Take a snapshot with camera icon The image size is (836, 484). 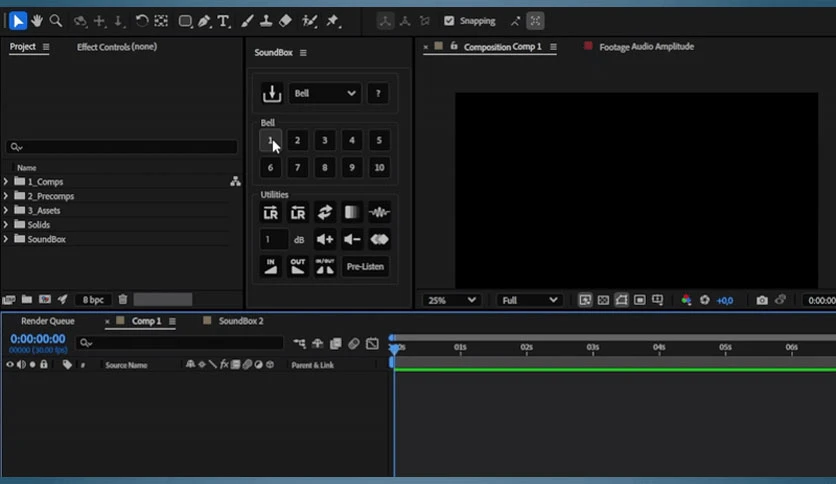pyautogui.click(x=762, y=300)
